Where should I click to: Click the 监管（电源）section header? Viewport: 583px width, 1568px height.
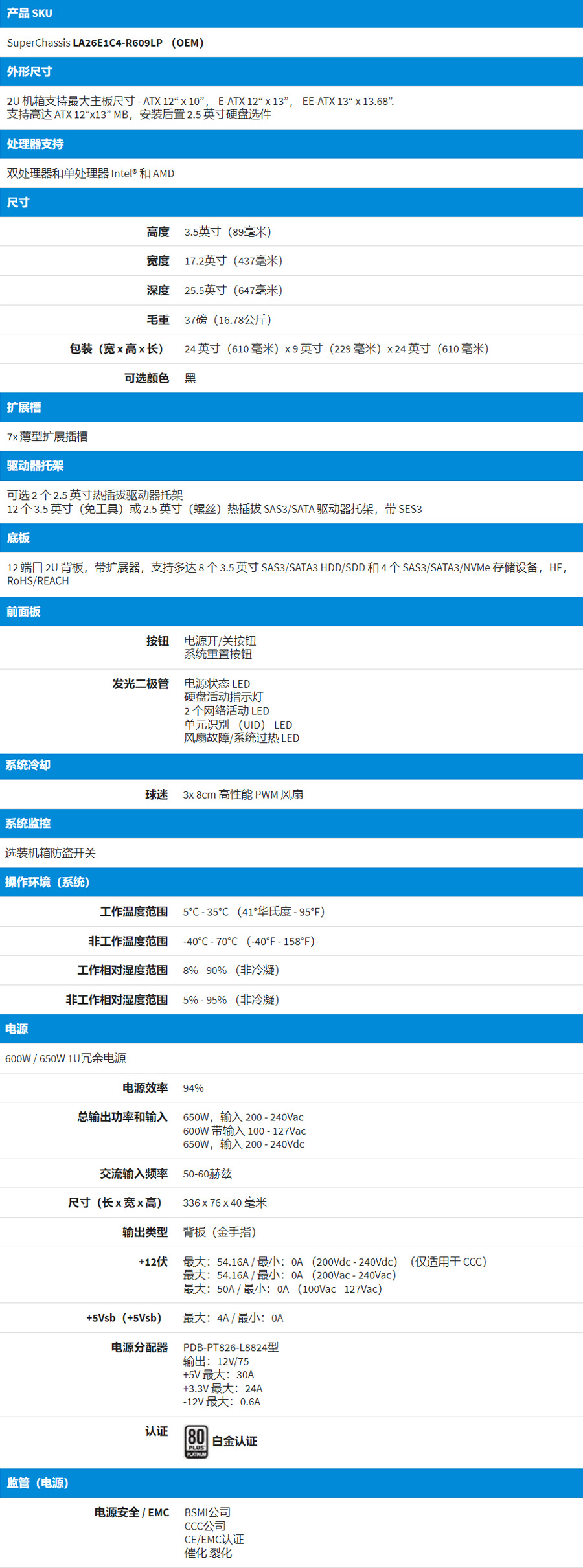pyautogui.click(x=38, y=1483)
